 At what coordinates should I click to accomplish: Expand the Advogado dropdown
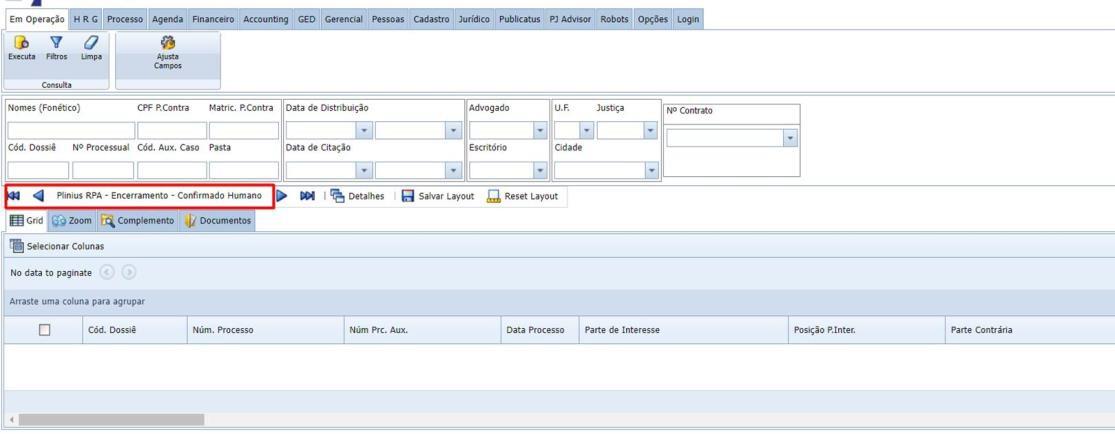(x=540, y=131)
